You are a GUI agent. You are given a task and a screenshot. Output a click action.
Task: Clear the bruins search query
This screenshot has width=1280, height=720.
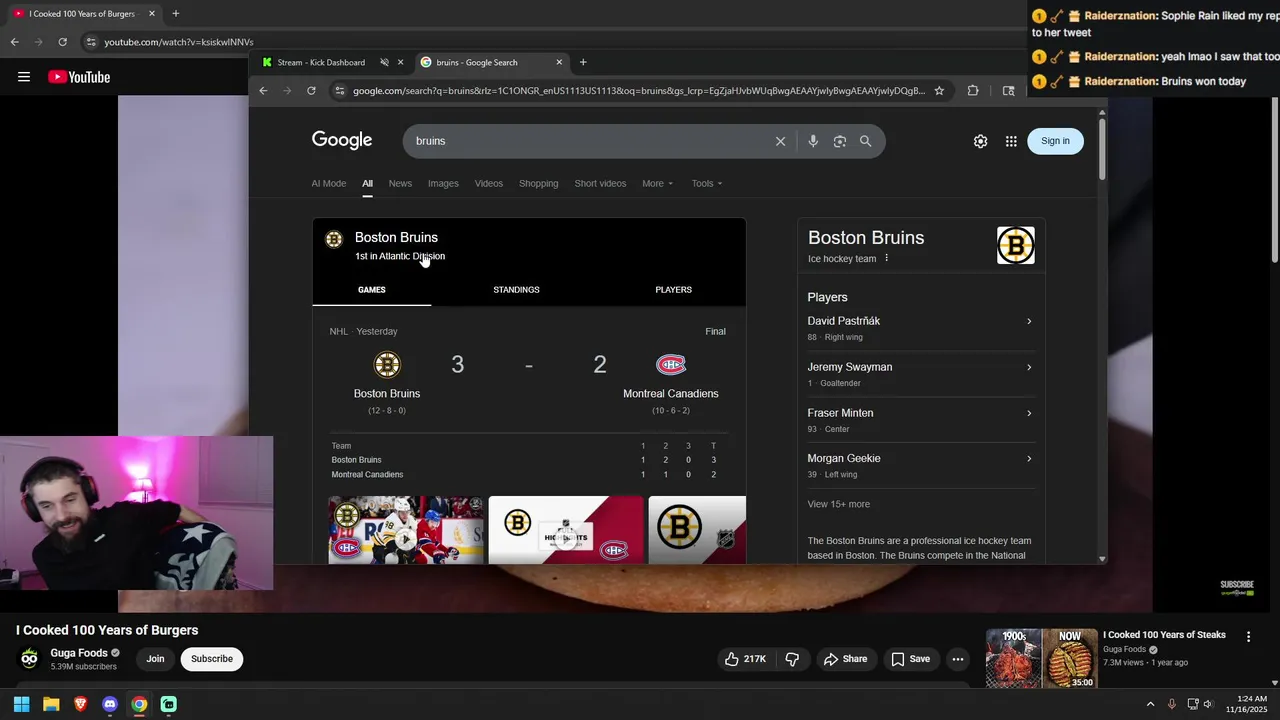point(781,141)
